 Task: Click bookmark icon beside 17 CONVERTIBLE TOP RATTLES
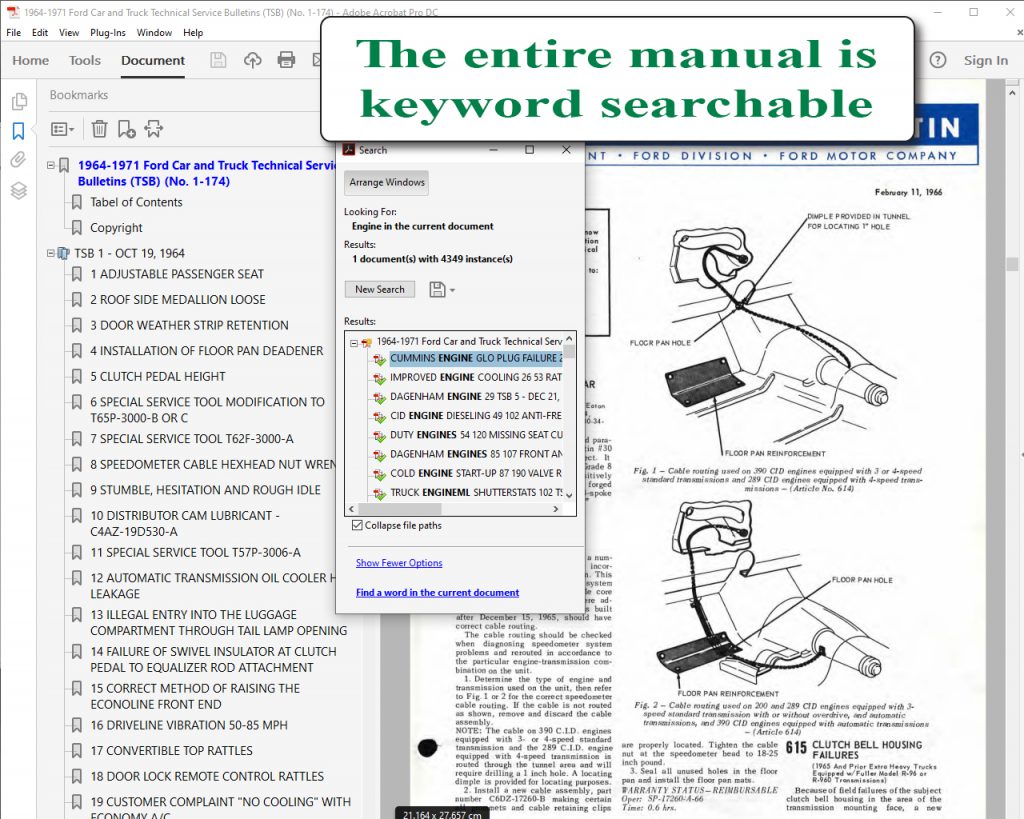pos(76,751)
